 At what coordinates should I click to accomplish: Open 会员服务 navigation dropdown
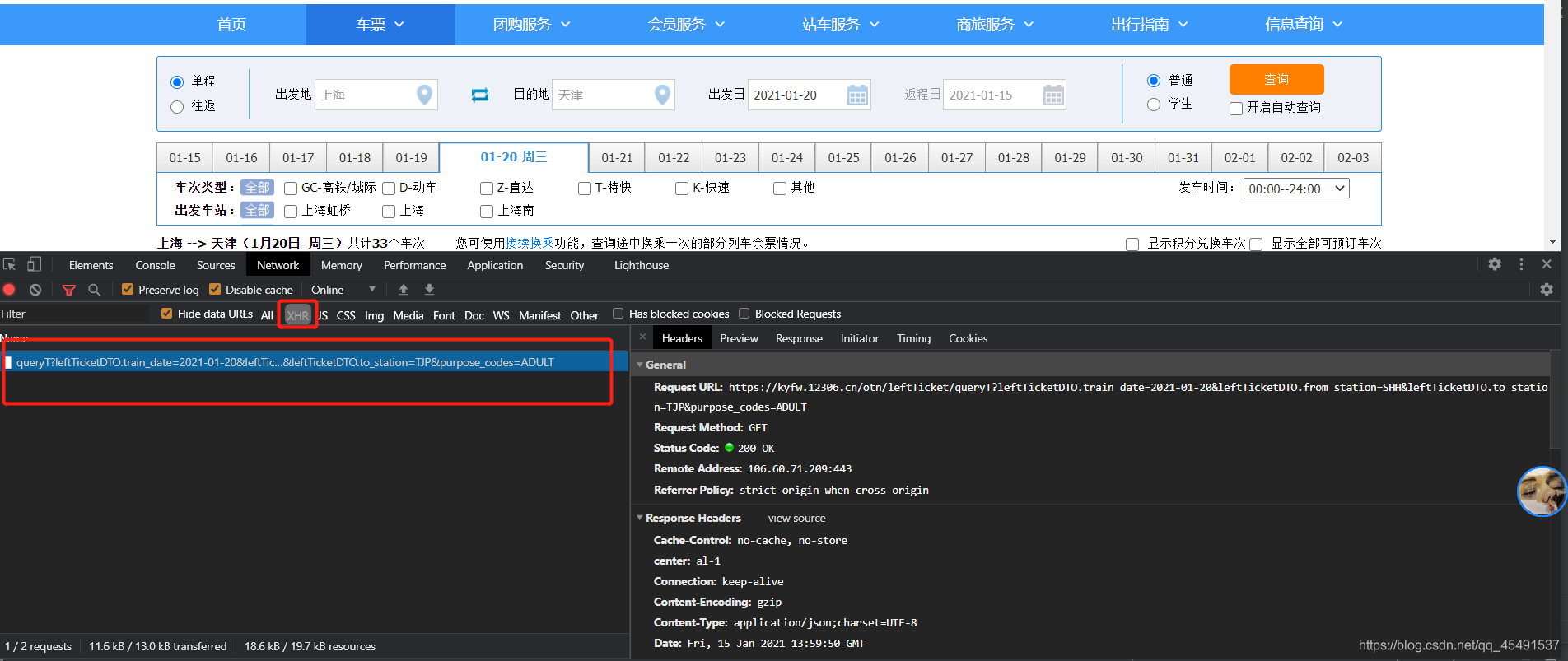686,25
